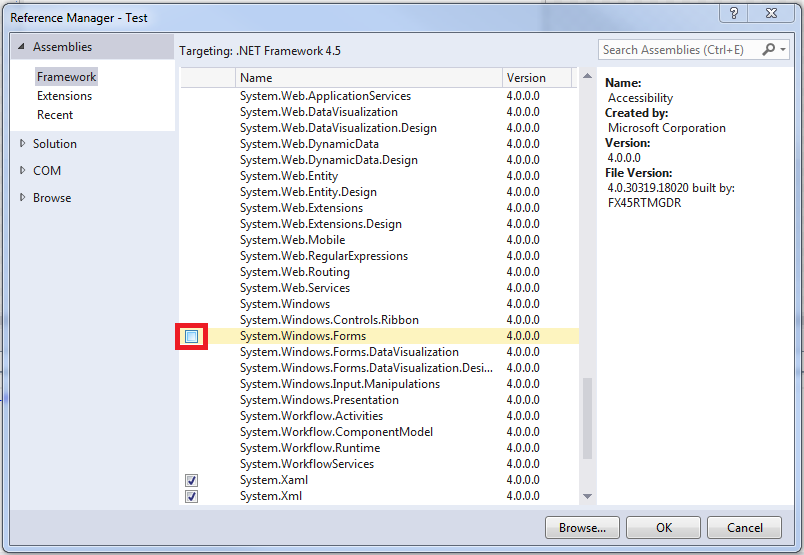
Task: Select the Recent category
Action: [55, 115]
